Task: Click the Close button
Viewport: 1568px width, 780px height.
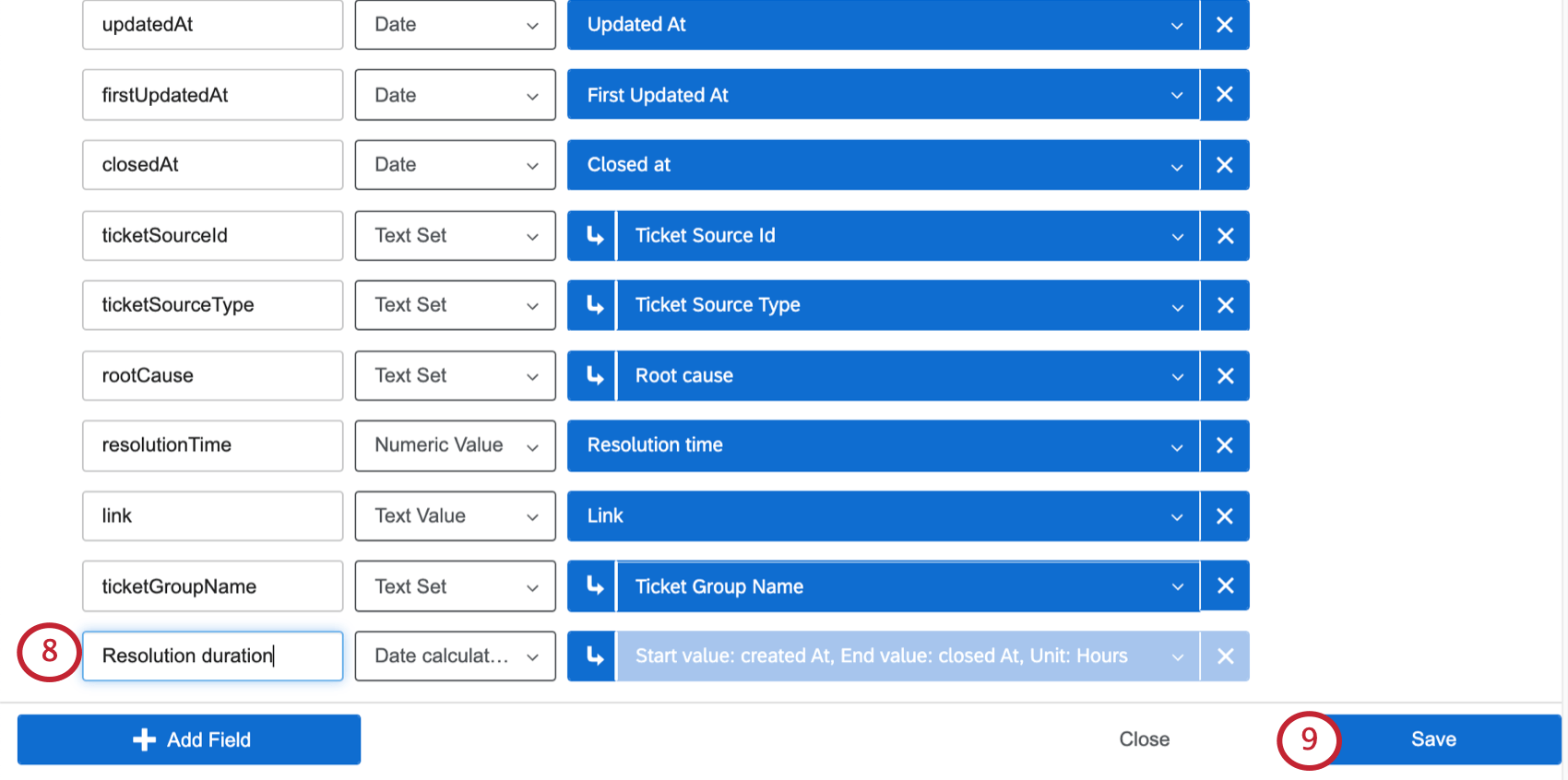Action: (x=1144, y=739)
